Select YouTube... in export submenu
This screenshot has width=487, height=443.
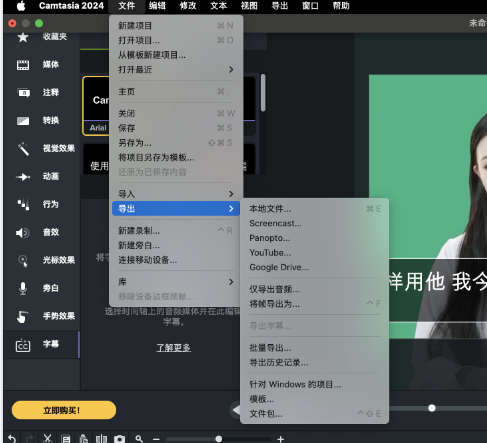pos(314,253)
